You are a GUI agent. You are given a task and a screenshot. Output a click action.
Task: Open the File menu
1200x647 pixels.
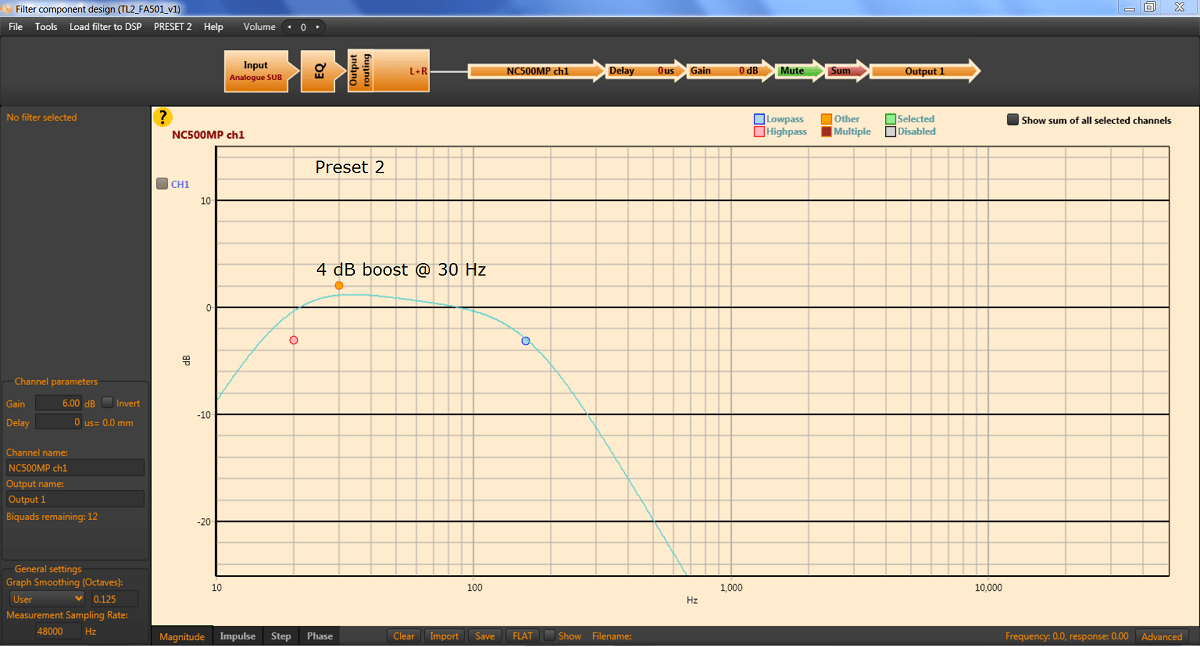click(15, 27)
